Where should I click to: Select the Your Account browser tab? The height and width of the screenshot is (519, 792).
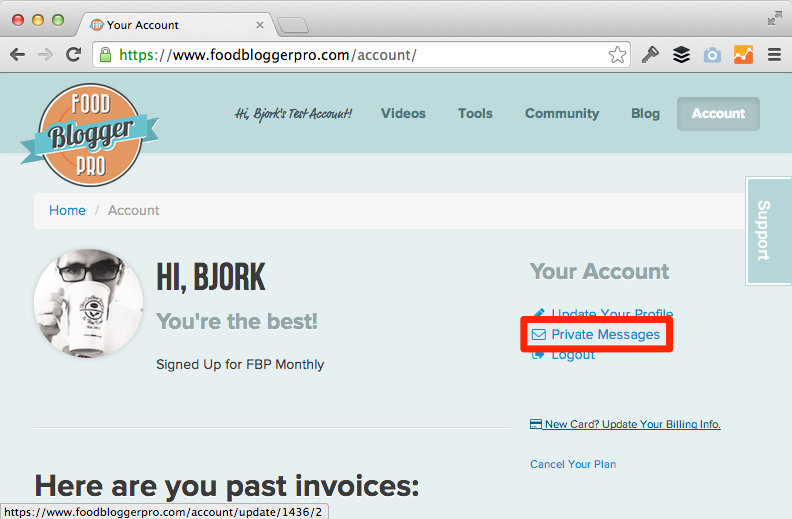(x=177, y=25)
